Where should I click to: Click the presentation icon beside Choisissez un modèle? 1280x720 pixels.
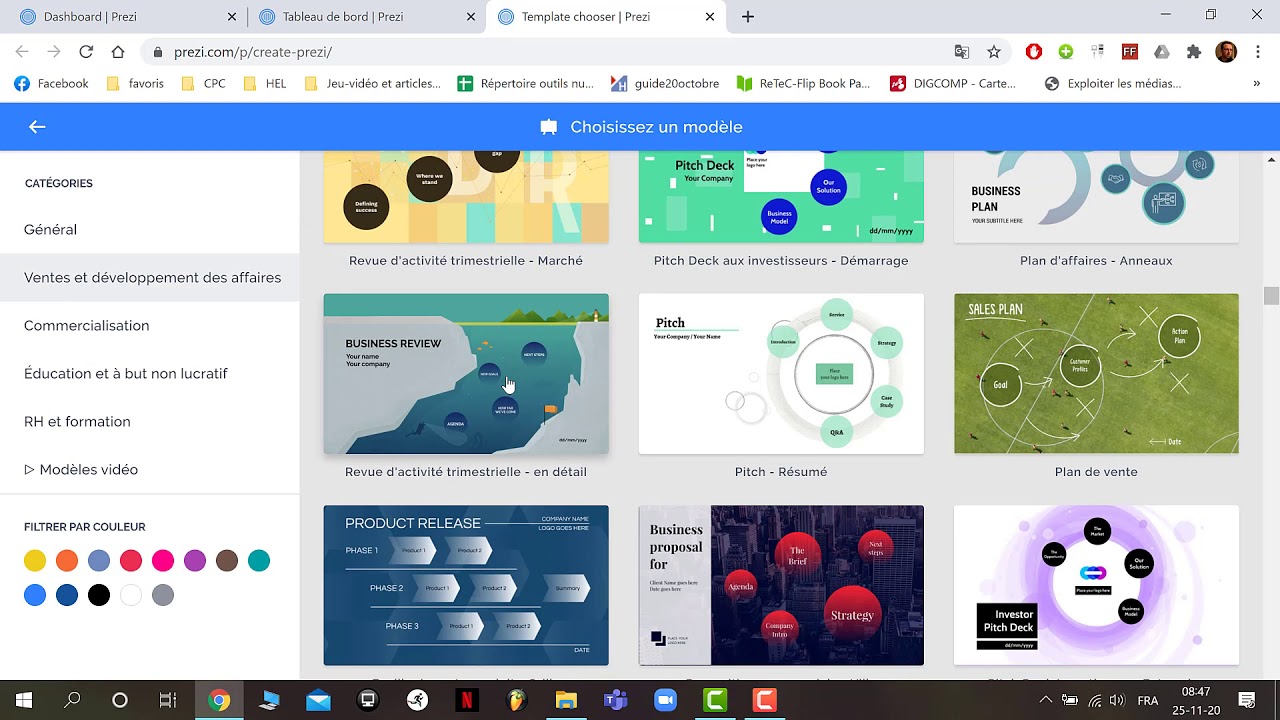[x=548, y=127]
